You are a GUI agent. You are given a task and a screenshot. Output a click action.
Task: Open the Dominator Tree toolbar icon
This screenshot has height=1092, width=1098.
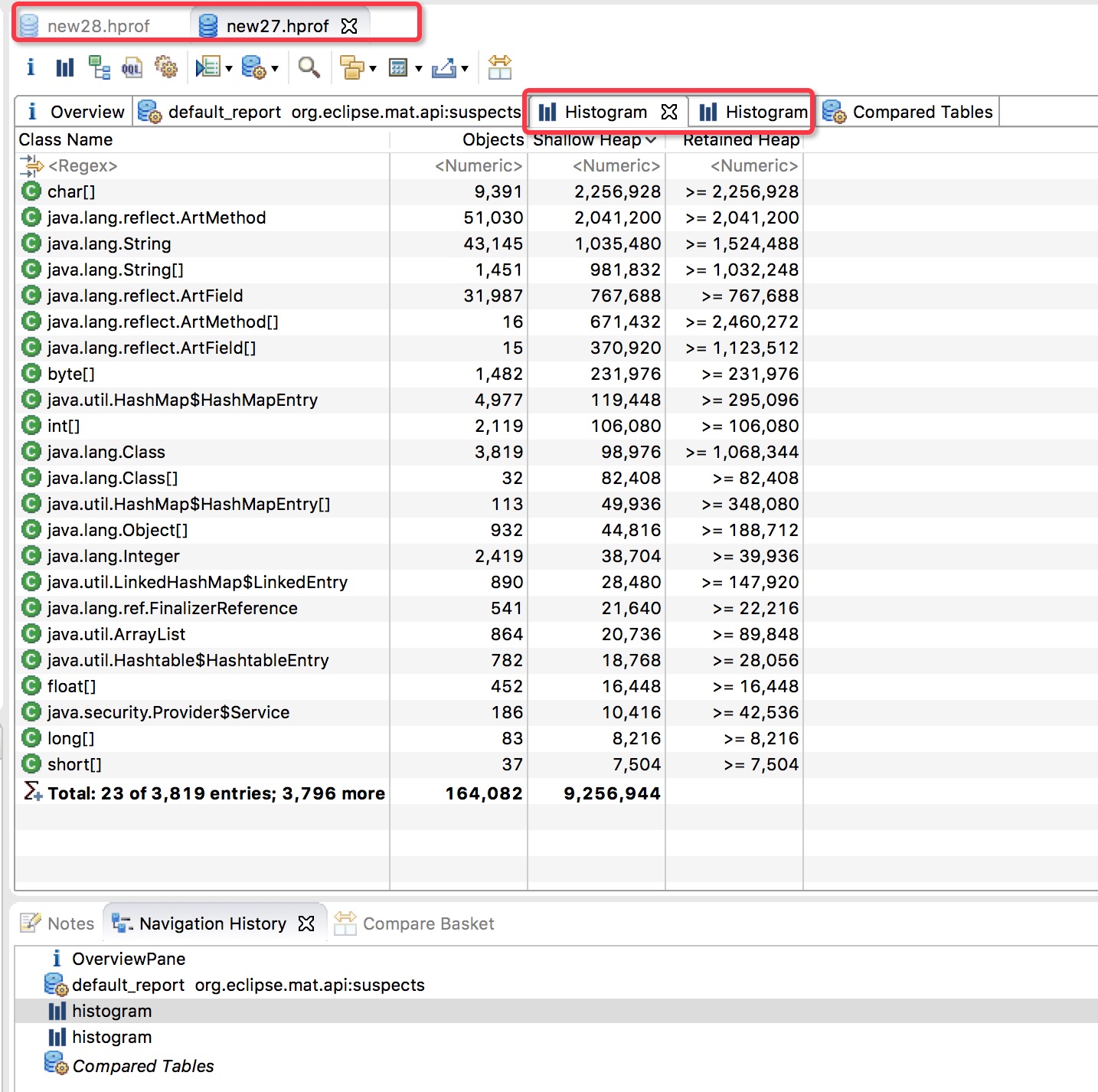coord(99,67)
